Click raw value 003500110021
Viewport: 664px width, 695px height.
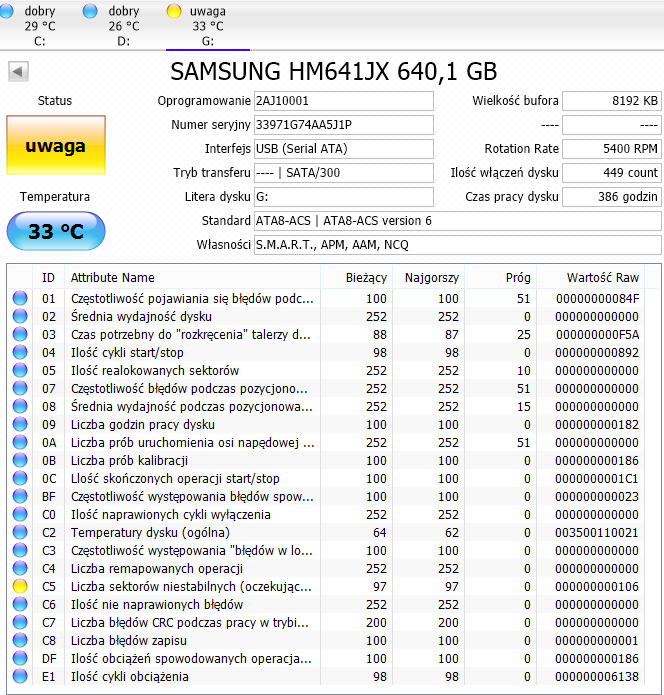pos(597,533)
